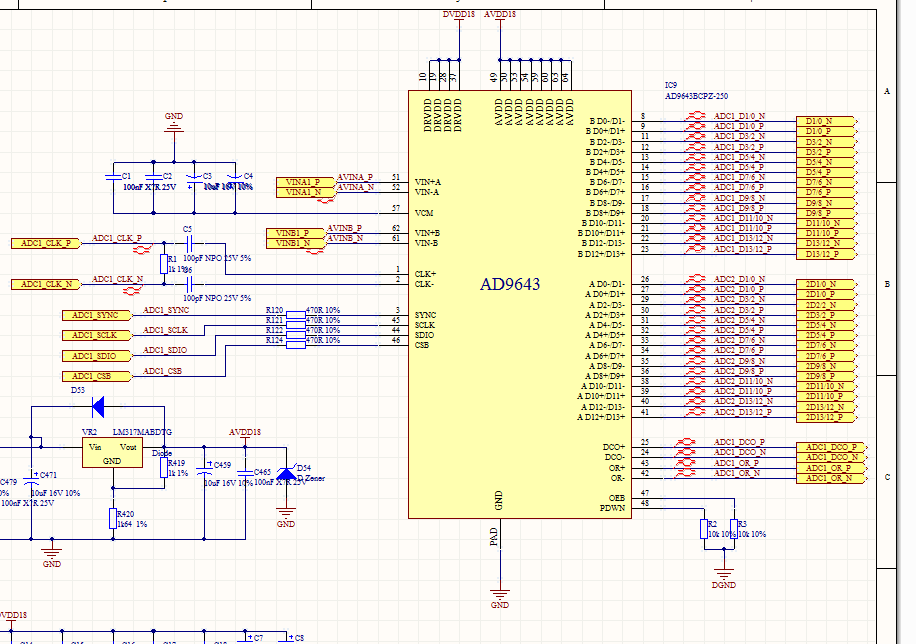Select resistor R3 near OEB
Screen dimensions: 916x644
pos(734,529)
